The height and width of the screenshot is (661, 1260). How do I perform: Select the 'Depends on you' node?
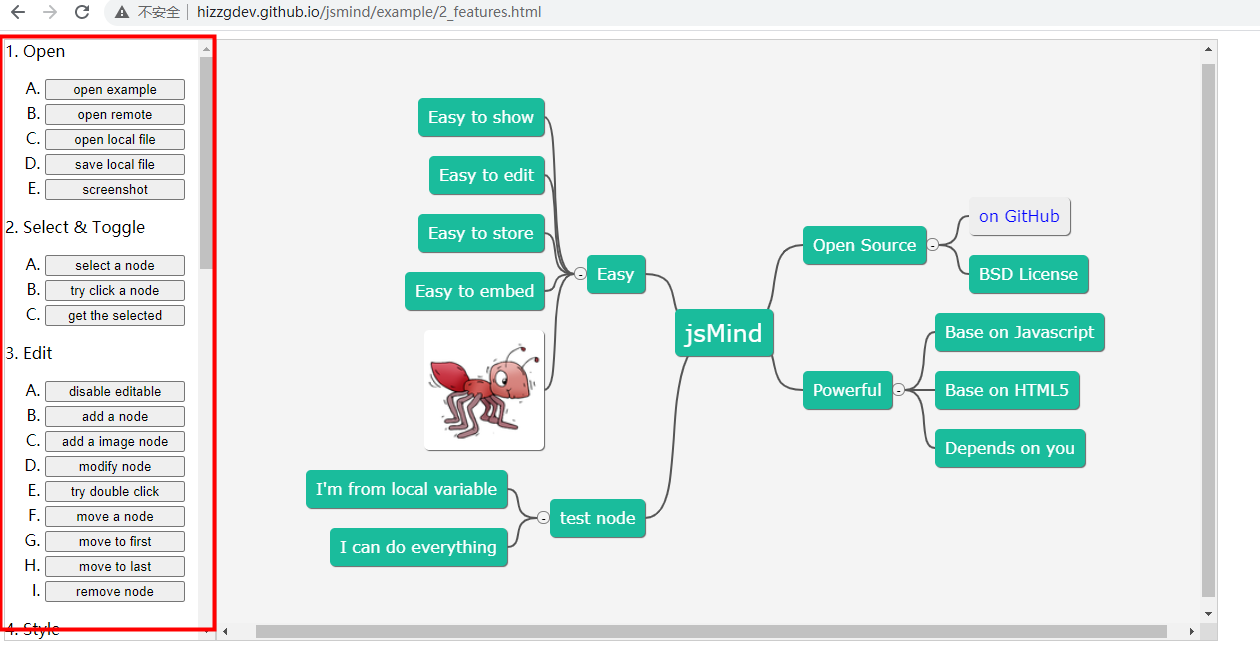(x=1010, y=448)
